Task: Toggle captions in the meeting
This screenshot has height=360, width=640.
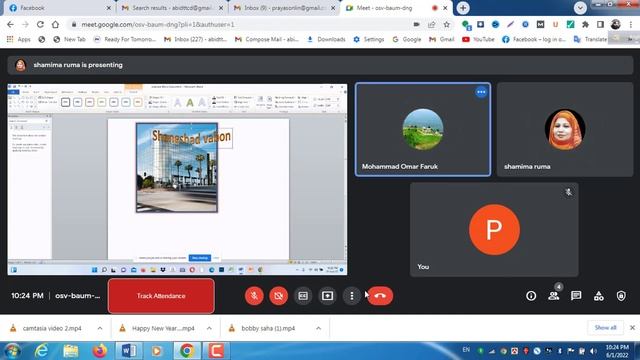Action: click(x=303, y=296)
